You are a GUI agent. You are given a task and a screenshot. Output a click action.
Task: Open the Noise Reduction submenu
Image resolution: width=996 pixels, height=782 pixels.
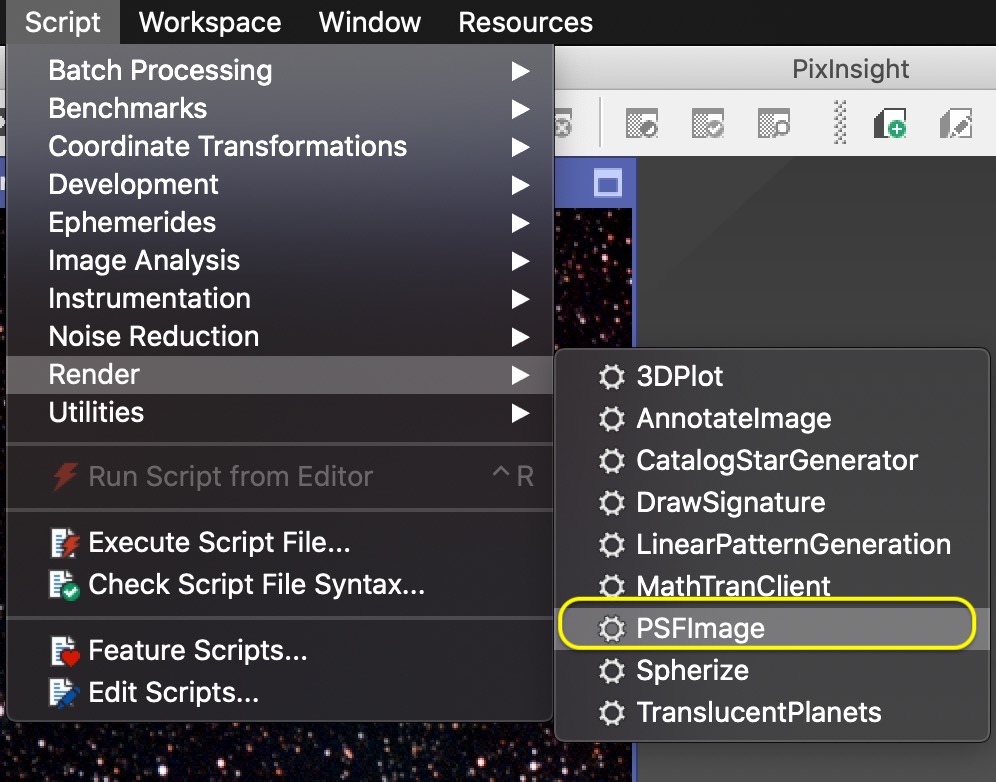(x=154, y=337)
